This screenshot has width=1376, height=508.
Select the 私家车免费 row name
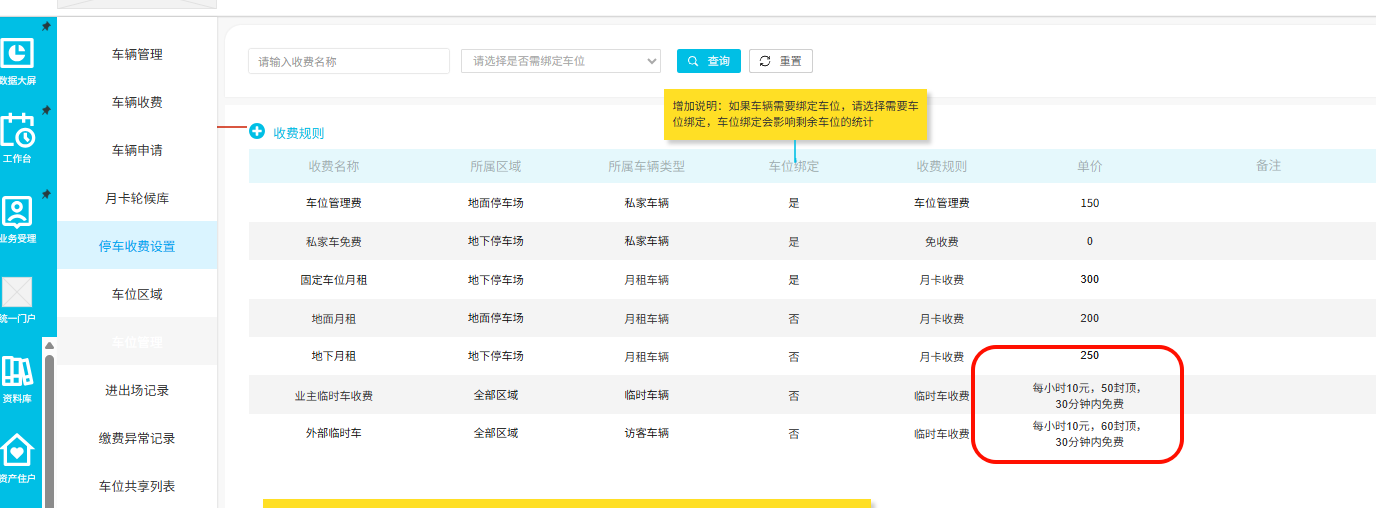point(334,241)
